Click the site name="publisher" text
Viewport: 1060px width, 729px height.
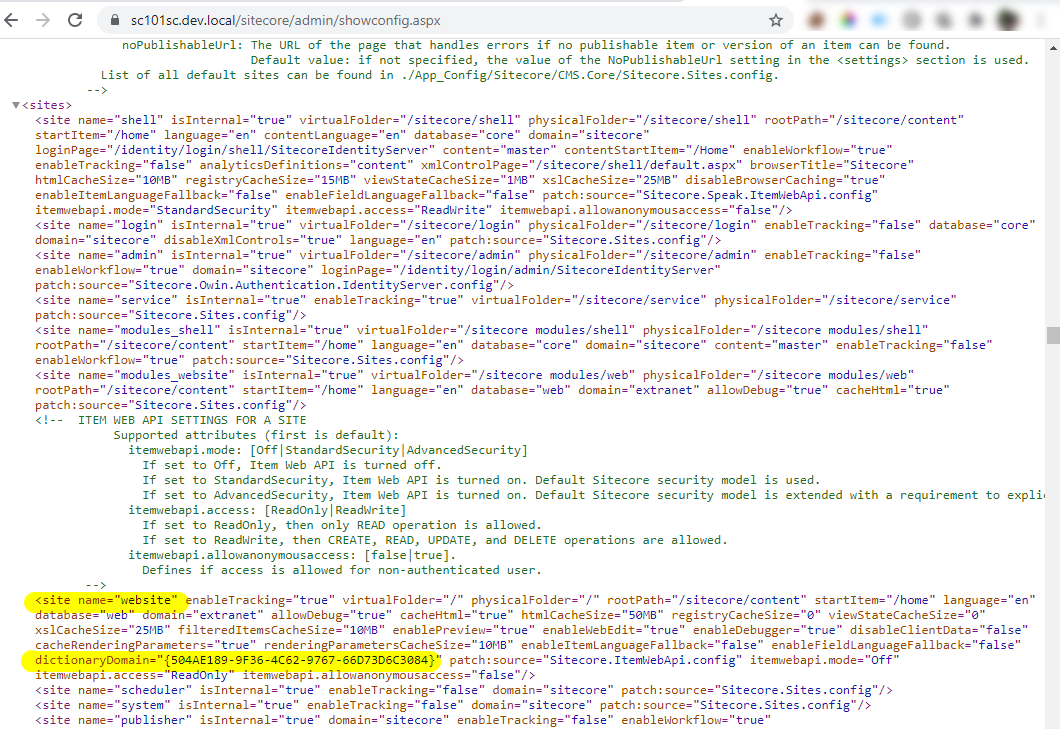(114, 720)
